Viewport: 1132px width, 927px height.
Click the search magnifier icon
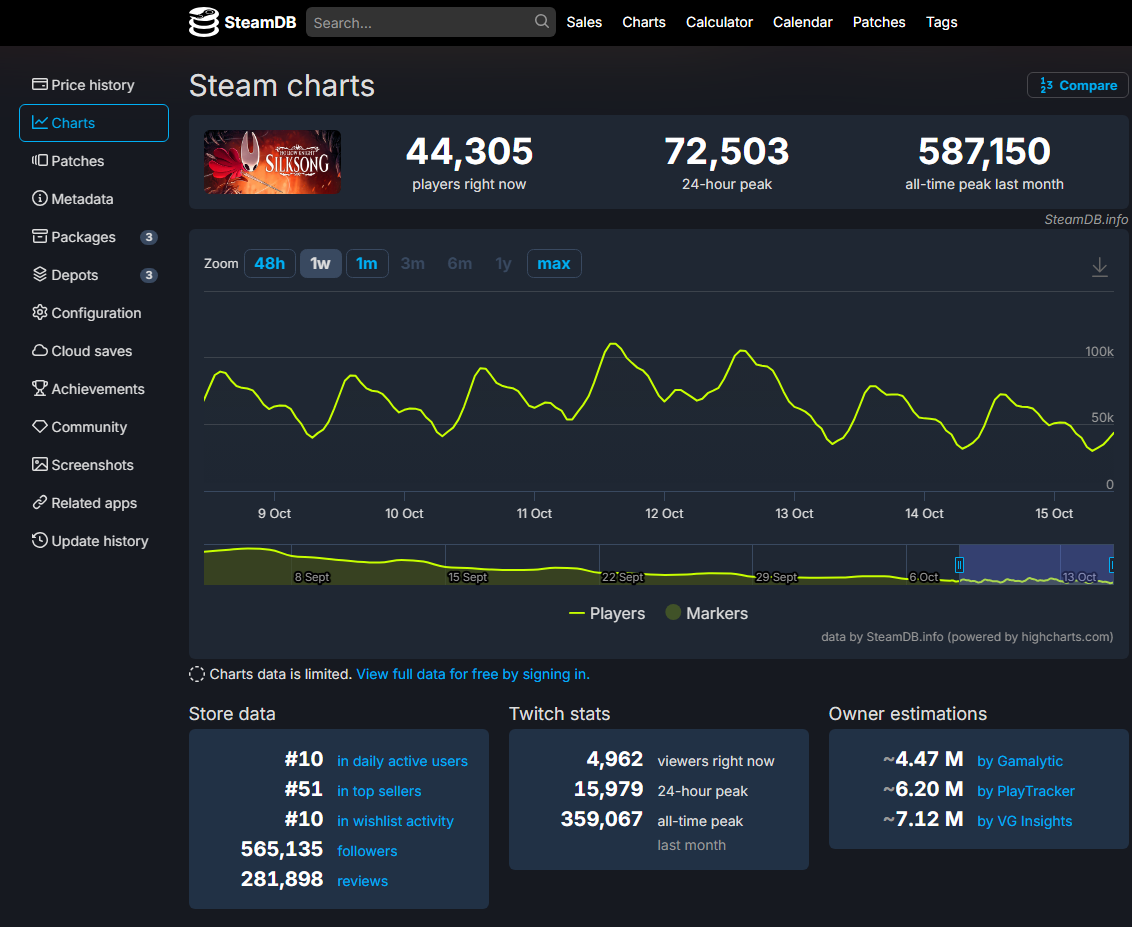[x=541, y=22]
